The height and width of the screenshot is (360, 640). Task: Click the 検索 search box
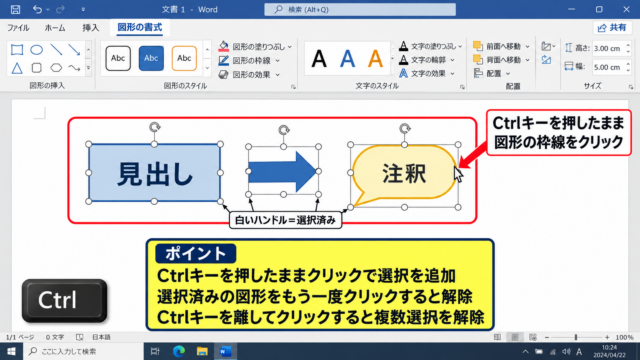click(360, 9)
